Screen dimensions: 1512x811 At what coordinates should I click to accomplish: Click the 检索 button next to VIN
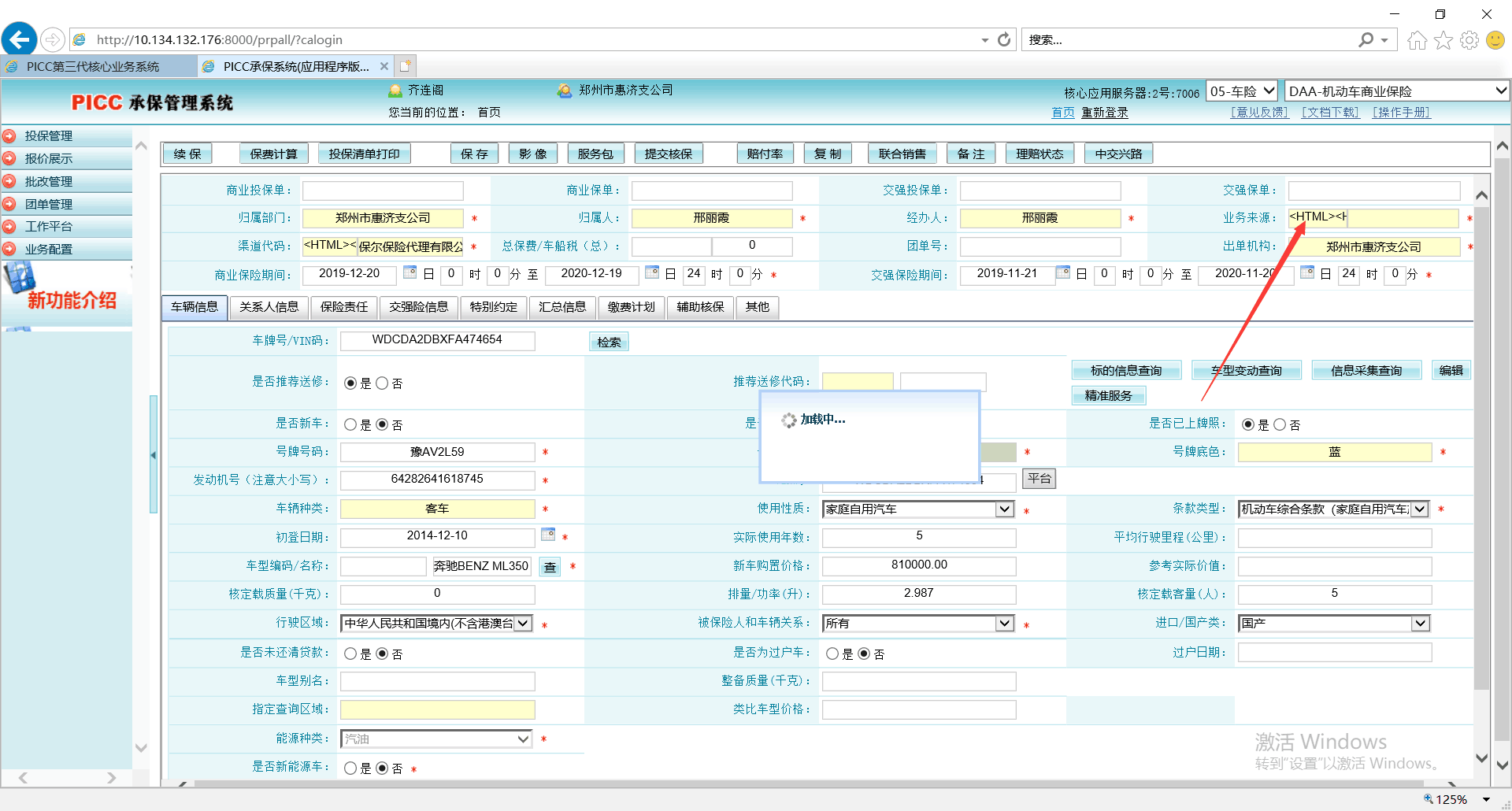click(x=608, y=342)
